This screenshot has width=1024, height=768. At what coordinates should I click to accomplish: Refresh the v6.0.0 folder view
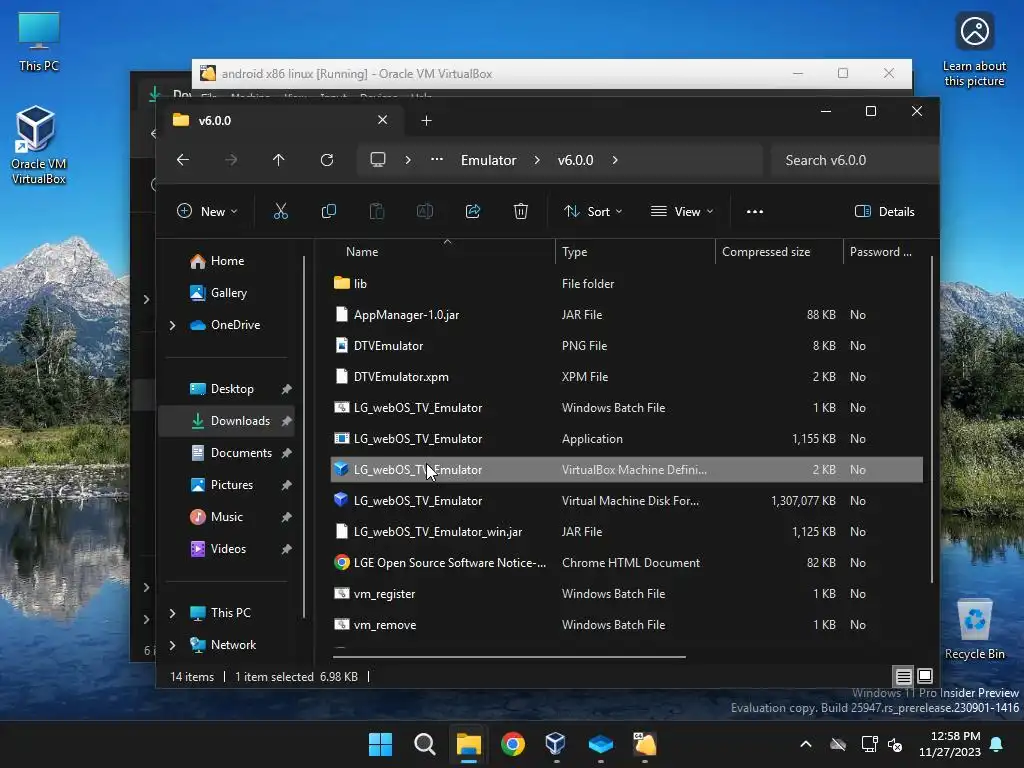point(327,160)
